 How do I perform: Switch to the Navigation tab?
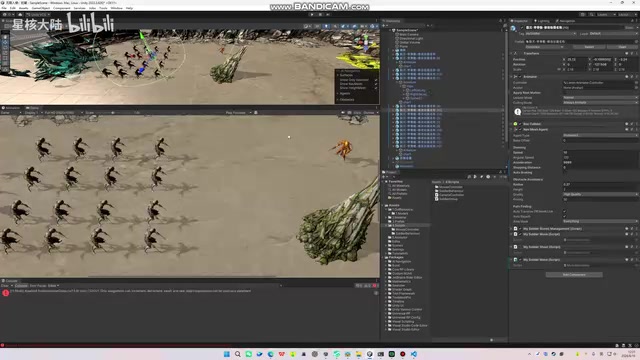[566, 21]
